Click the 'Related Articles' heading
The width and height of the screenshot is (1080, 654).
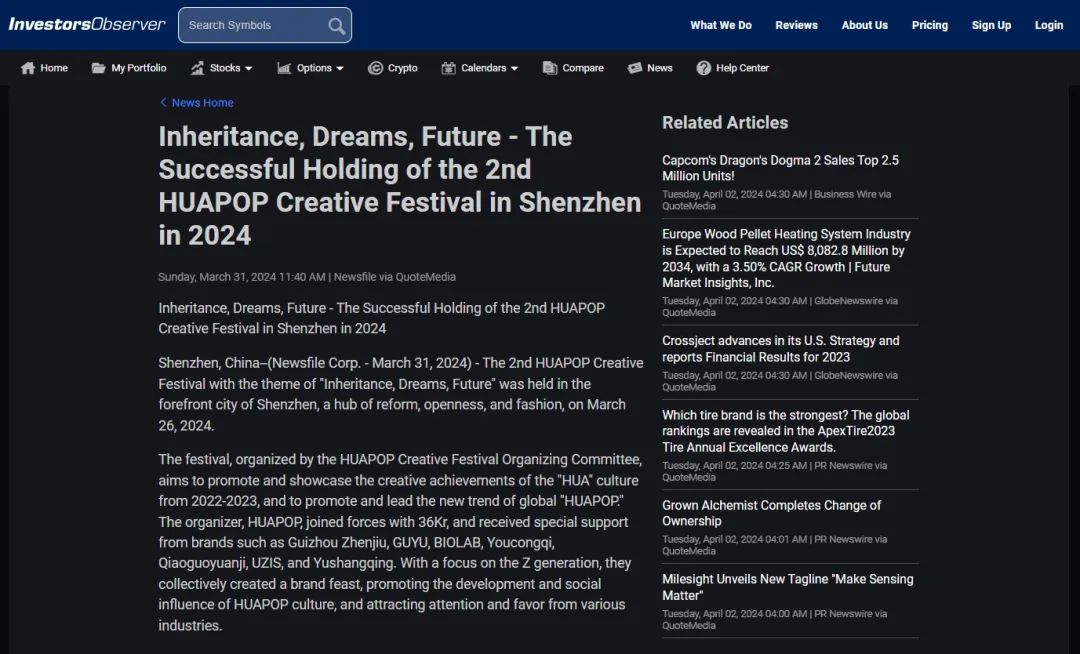pos(725,123)
